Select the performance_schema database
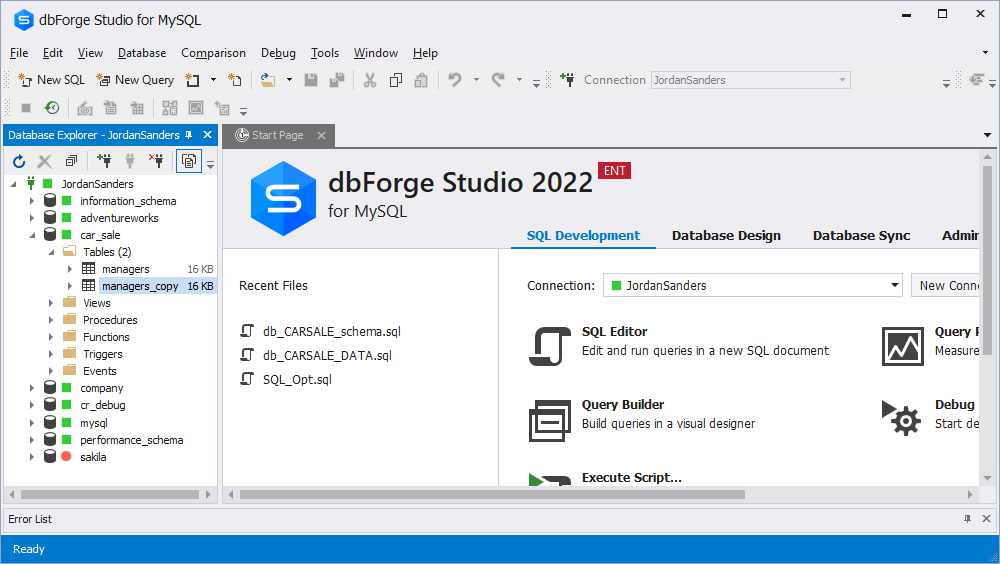The height and width of the screenshot is (564, 1000). tap(131, 440)
